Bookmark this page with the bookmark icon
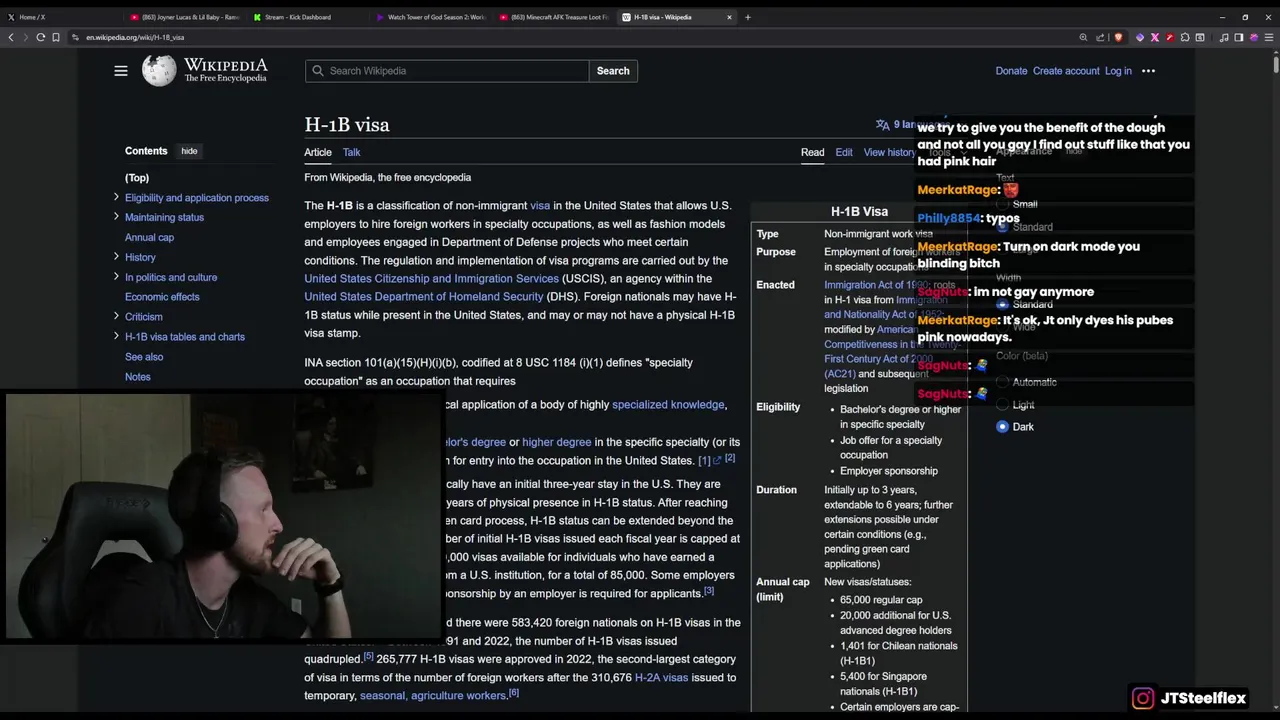This screenshot has height=720, width=1280. (56, 37)
